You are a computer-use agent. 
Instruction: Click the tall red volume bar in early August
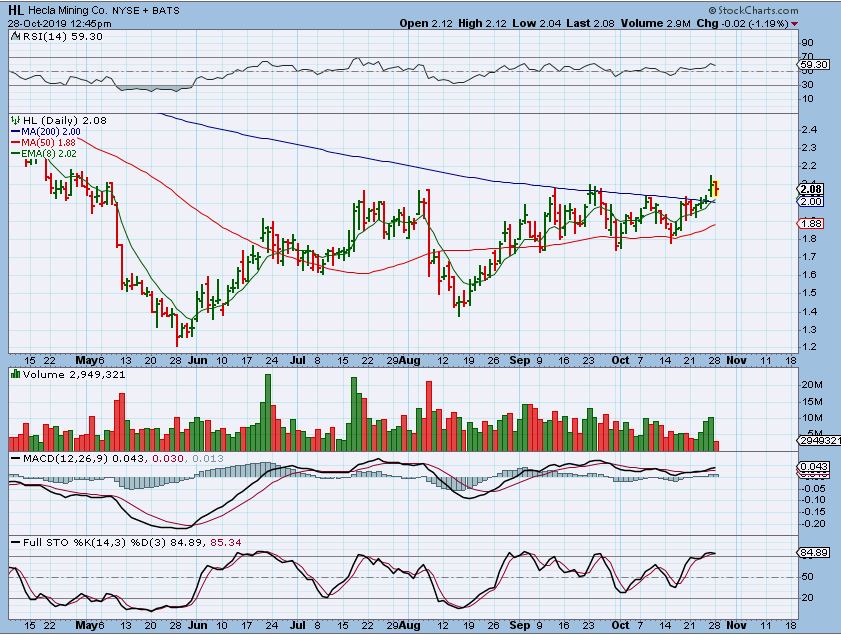pyautogui.click(x=429, y=416)
